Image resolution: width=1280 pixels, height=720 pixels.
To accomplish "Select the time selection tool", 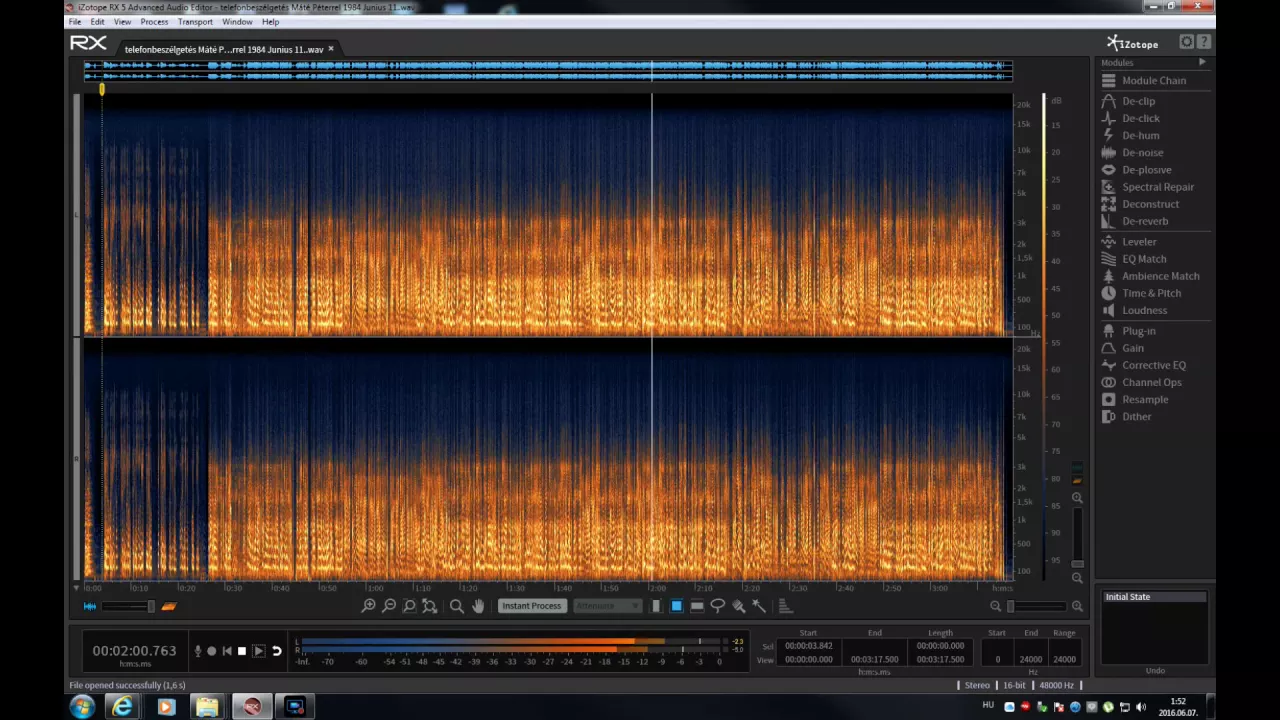I will [656, 606].
